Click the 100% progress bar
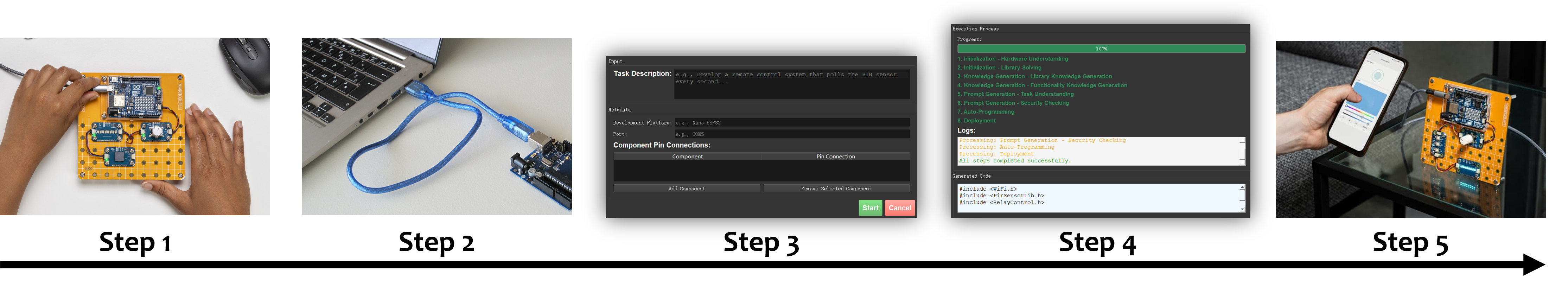Image resolution: width=1568 pixels, height=287 pixels. pos(1101,49)
